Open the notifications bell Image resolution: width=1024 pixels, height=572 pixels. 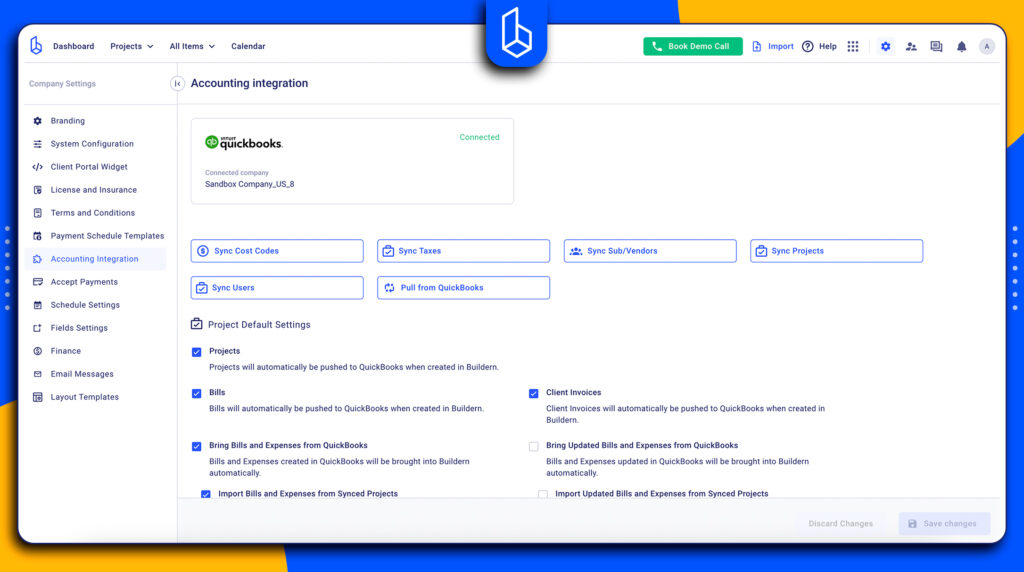pos(961,46)
